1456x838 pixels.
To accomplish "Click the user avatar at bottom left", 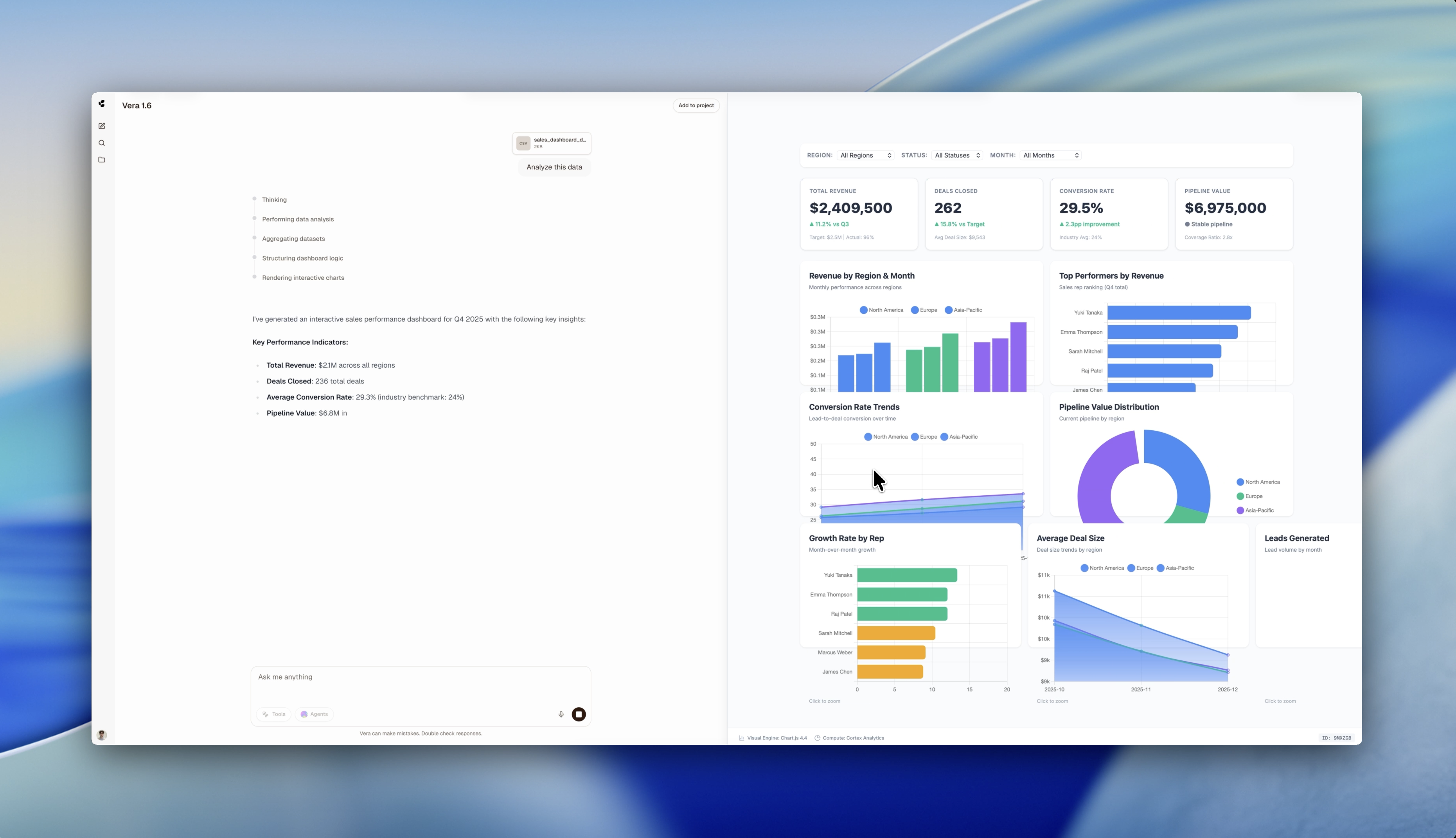I will coord(102,735).
